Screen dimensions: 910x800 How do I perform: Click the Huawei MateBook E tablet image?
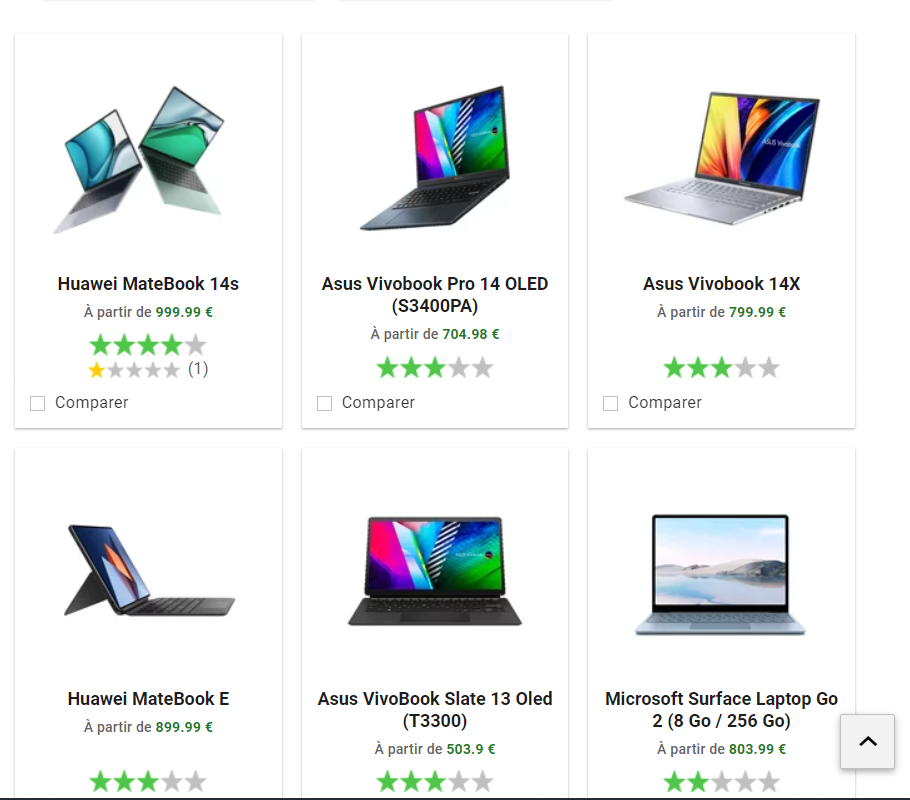pyautogui.click(x=149, y=570)
